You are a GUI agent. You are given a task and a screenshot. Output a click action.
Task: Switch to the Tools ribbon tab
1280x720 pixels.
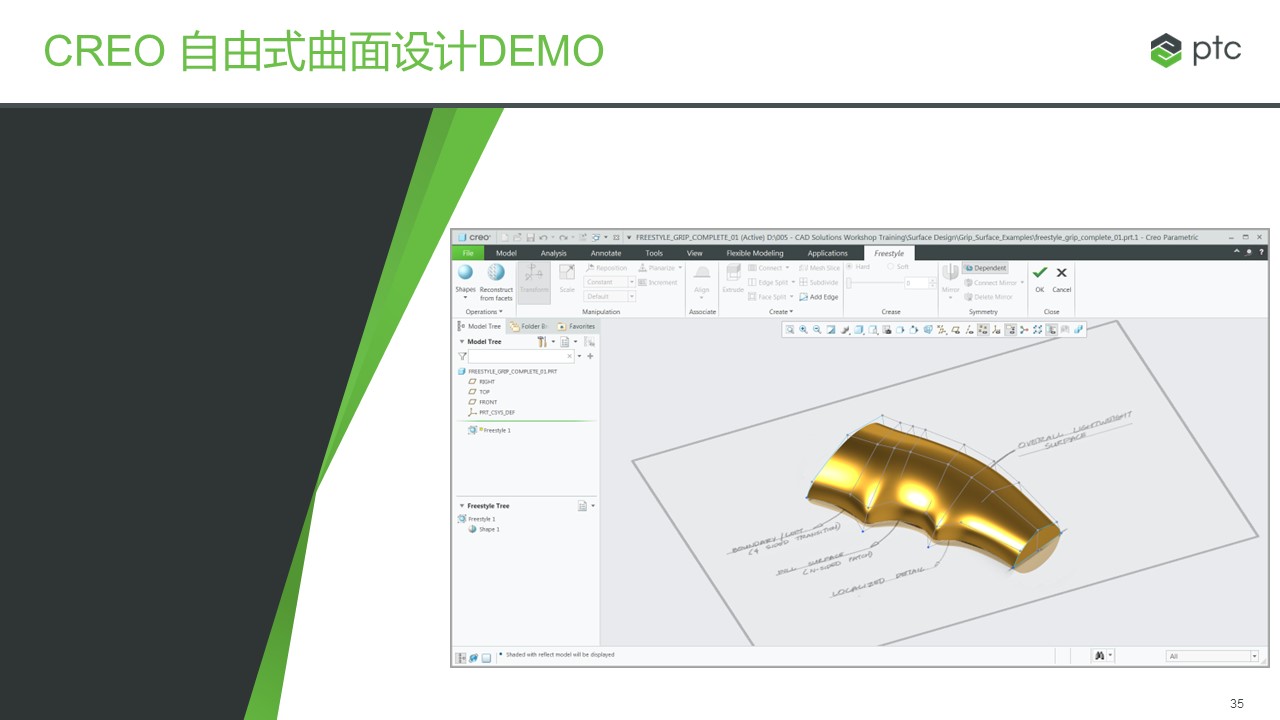pos(653,253)
